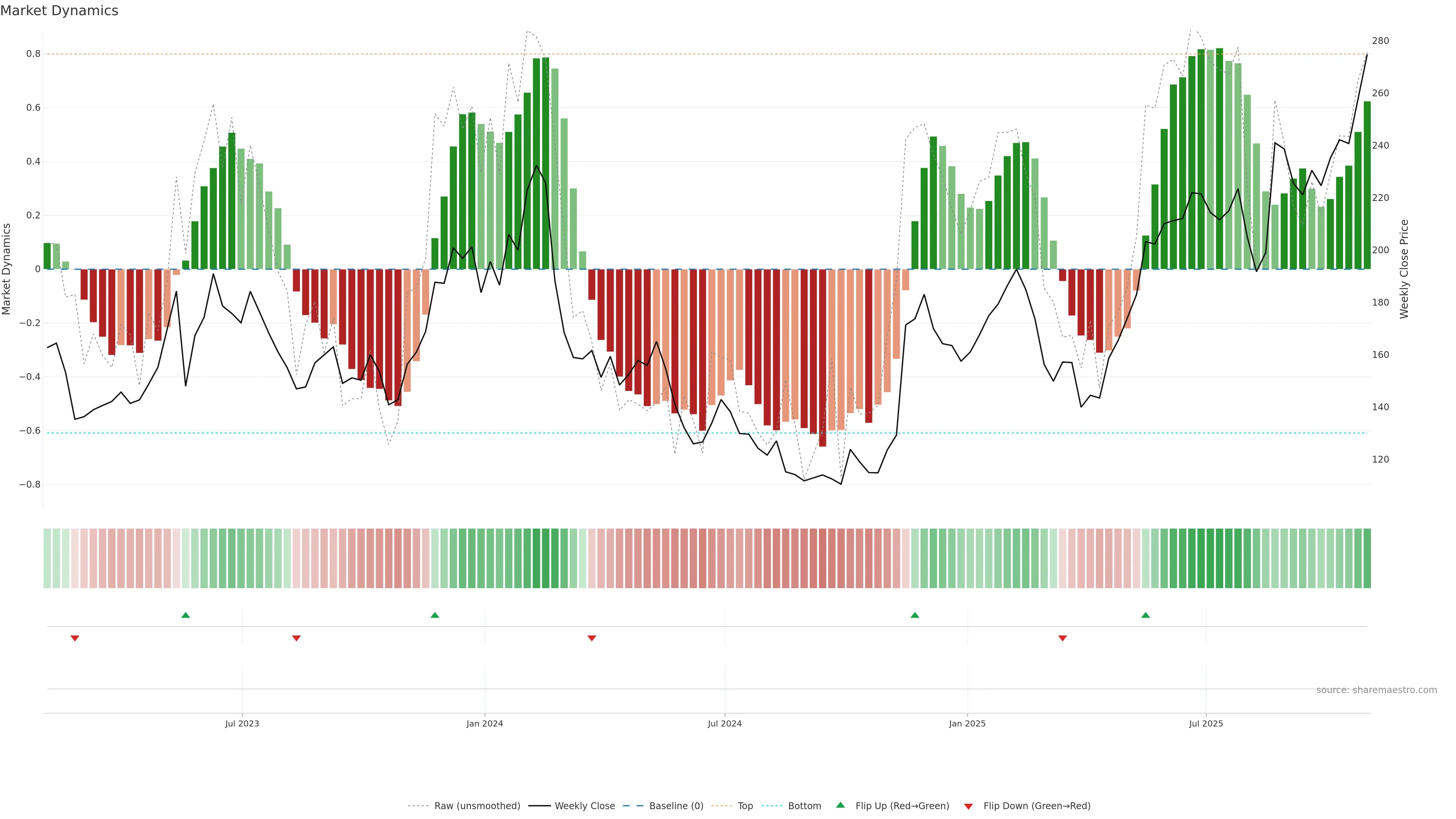Click the Market Dynamics chart title

point(60,11)
